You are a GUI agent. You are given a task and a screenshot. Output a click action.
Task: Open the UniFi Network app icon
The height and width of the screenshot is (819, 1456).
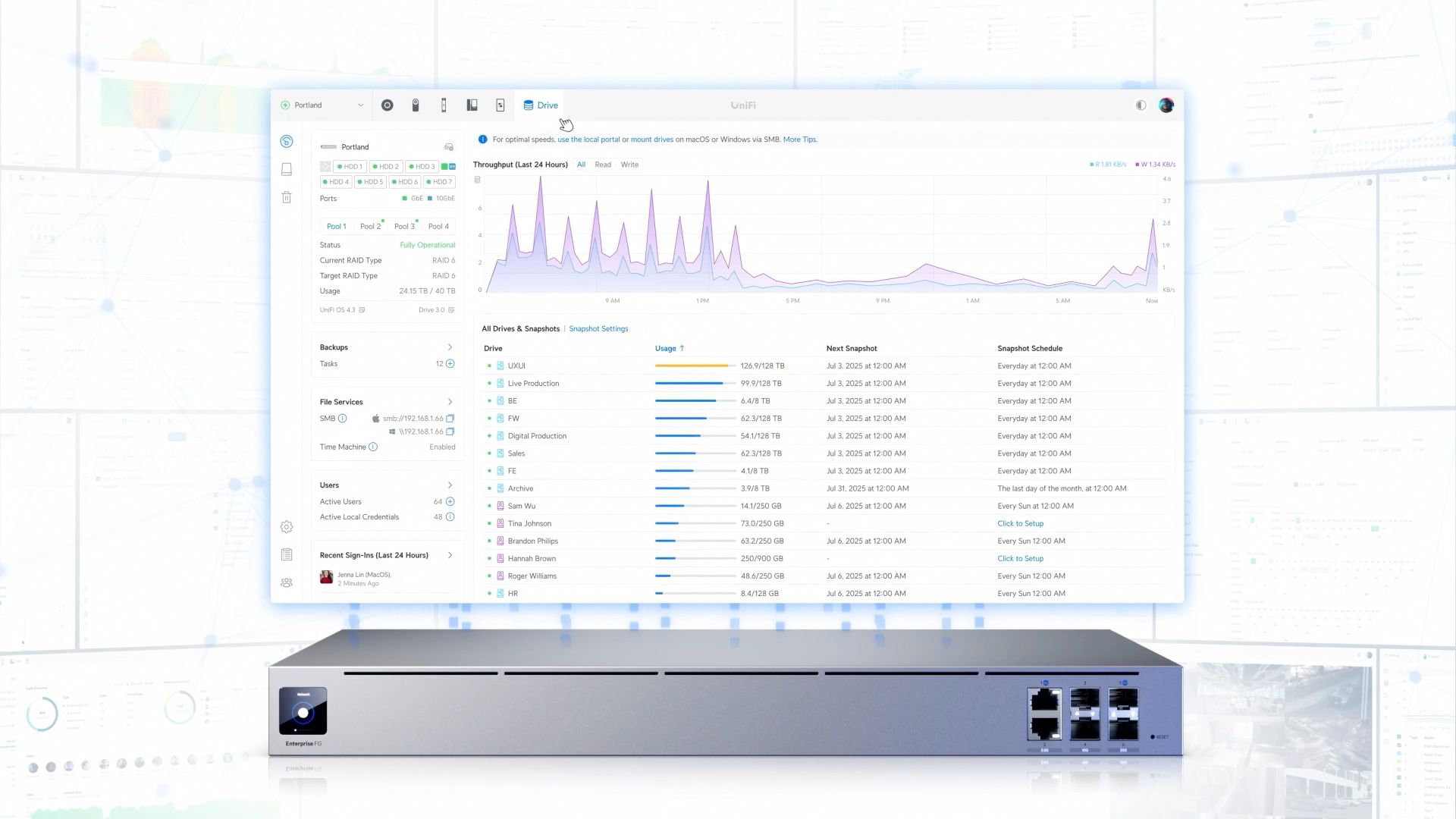tap(387, 105)
